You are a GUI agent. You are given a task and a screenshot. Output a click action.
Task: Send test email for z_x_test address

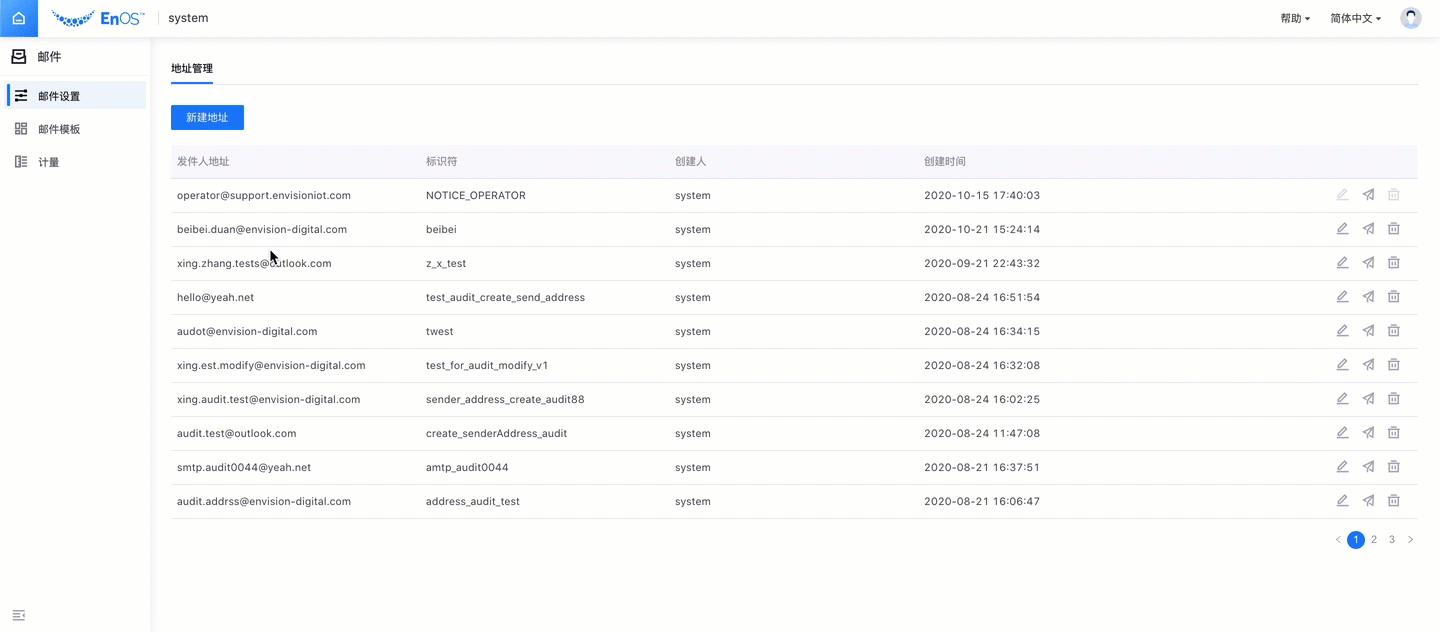pos(1368,263)
